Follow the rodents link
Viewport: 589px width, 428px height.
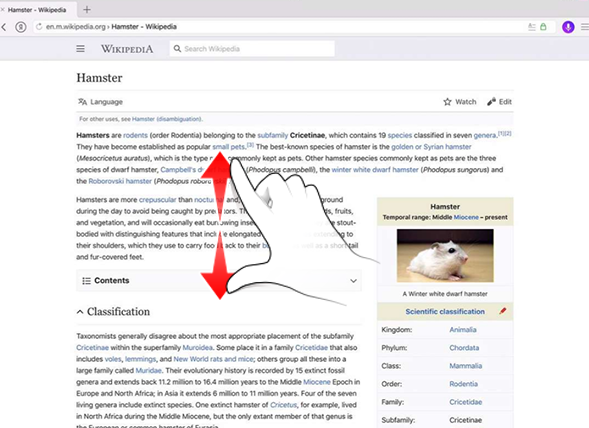[135, 135]
